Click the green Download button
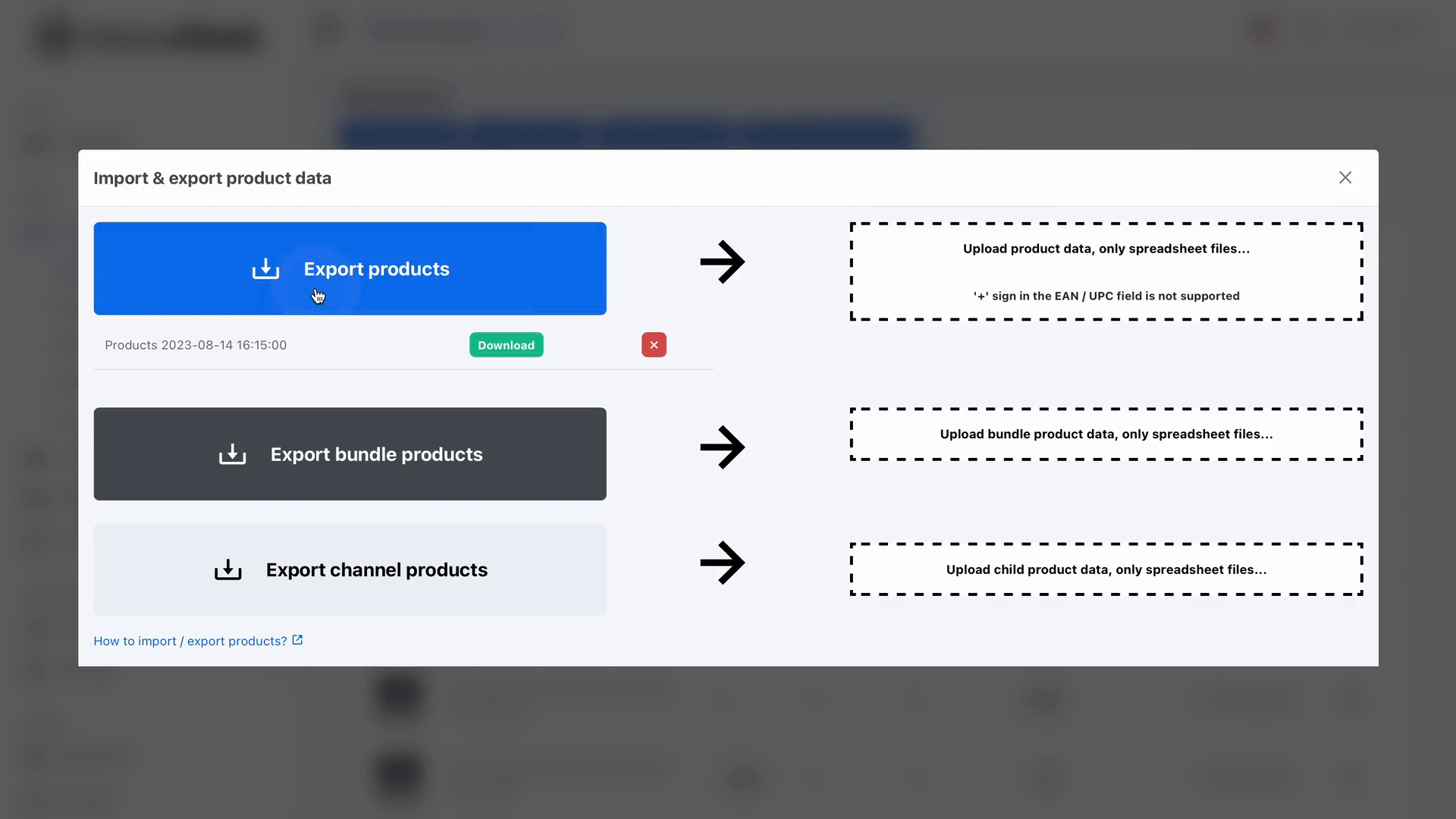This screenshot has height=819, width=1456. (x=506, y=345)
